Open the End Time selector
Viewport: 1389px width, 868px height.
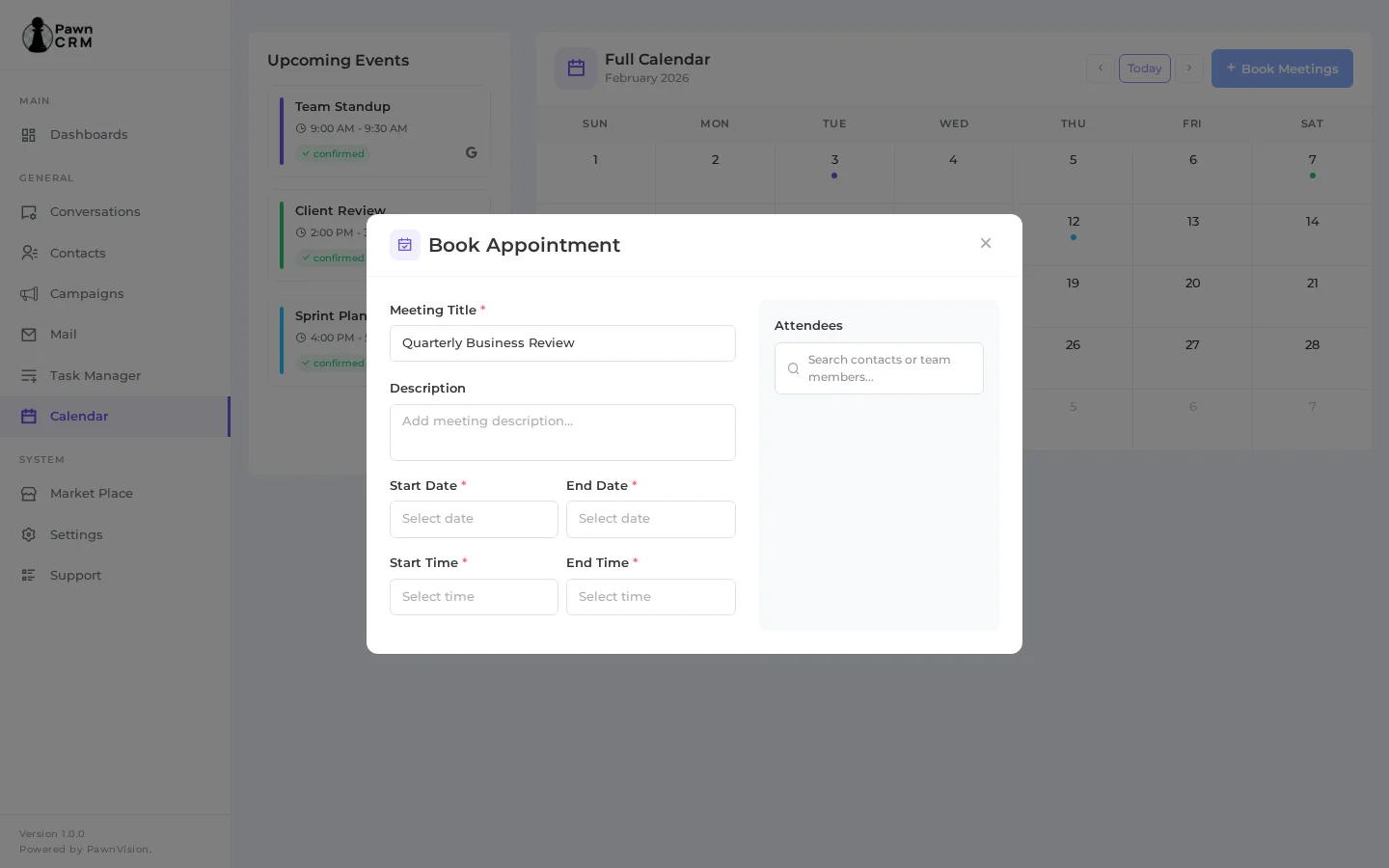(651, 597)
